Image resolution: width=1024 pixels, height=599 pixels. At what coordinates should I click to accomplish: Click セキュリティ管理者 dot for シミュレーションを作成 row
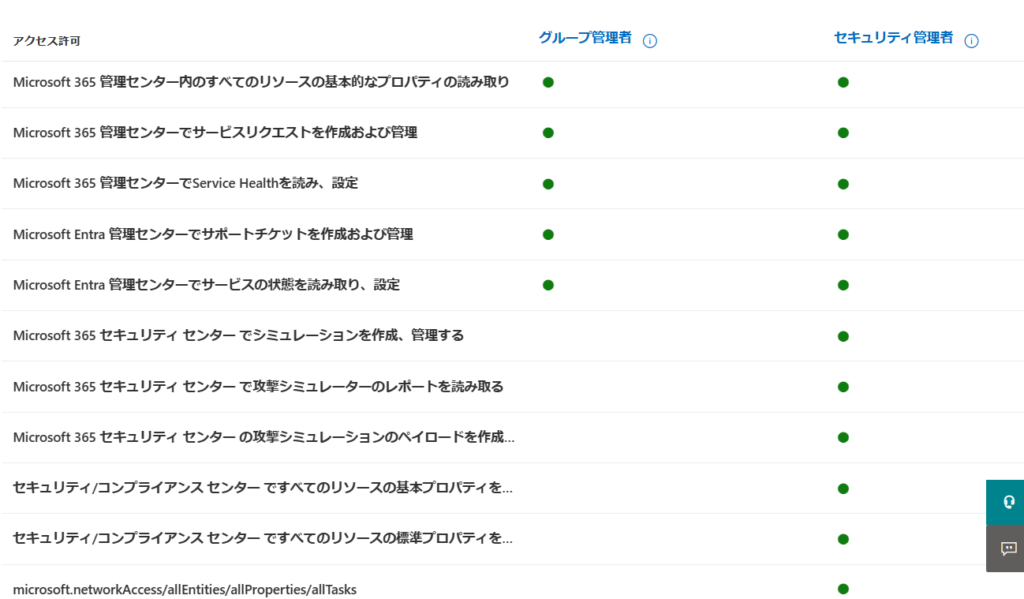click(843, 336)
